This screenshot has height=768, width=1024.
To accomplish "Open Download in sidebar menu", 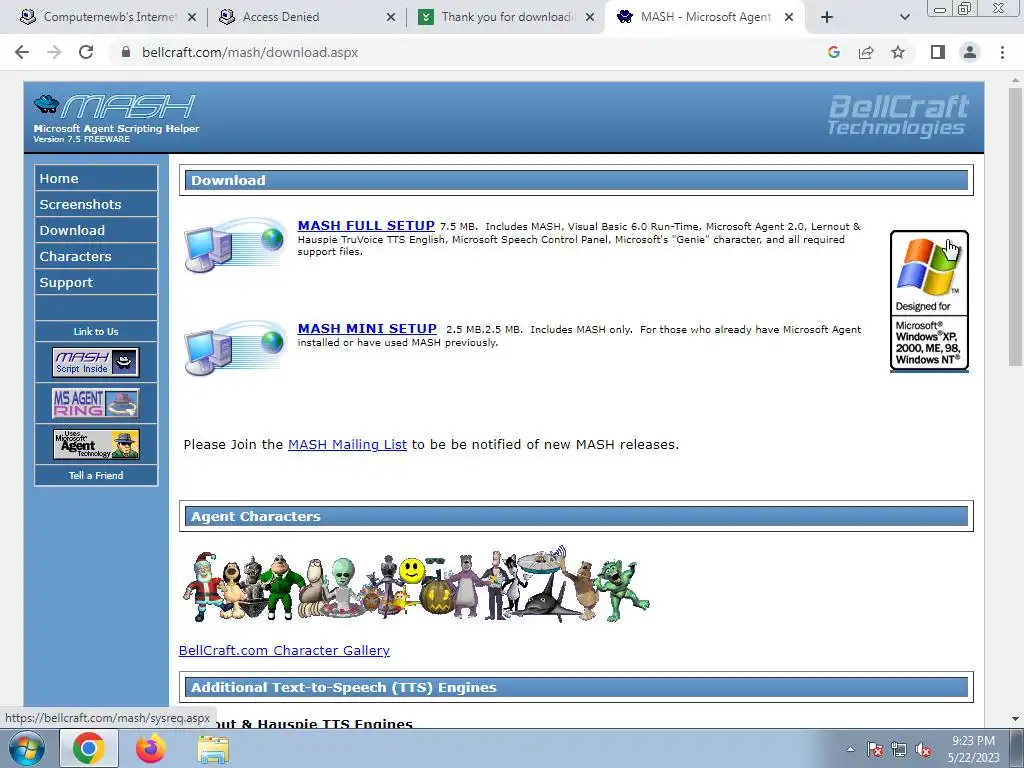I will pos(96,231).
